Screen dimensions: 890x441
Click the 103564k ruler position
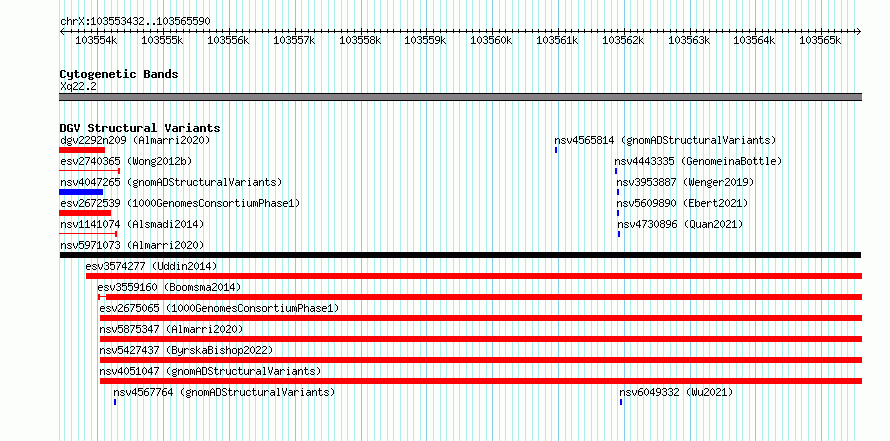(754, 40)
